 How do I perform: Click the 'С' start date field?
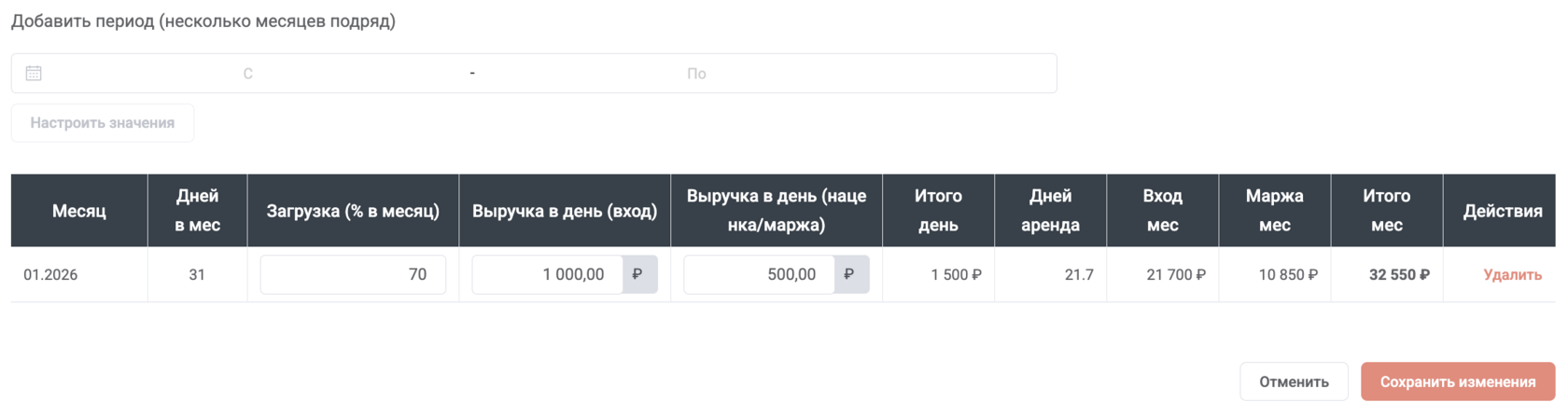click(248, 74)
